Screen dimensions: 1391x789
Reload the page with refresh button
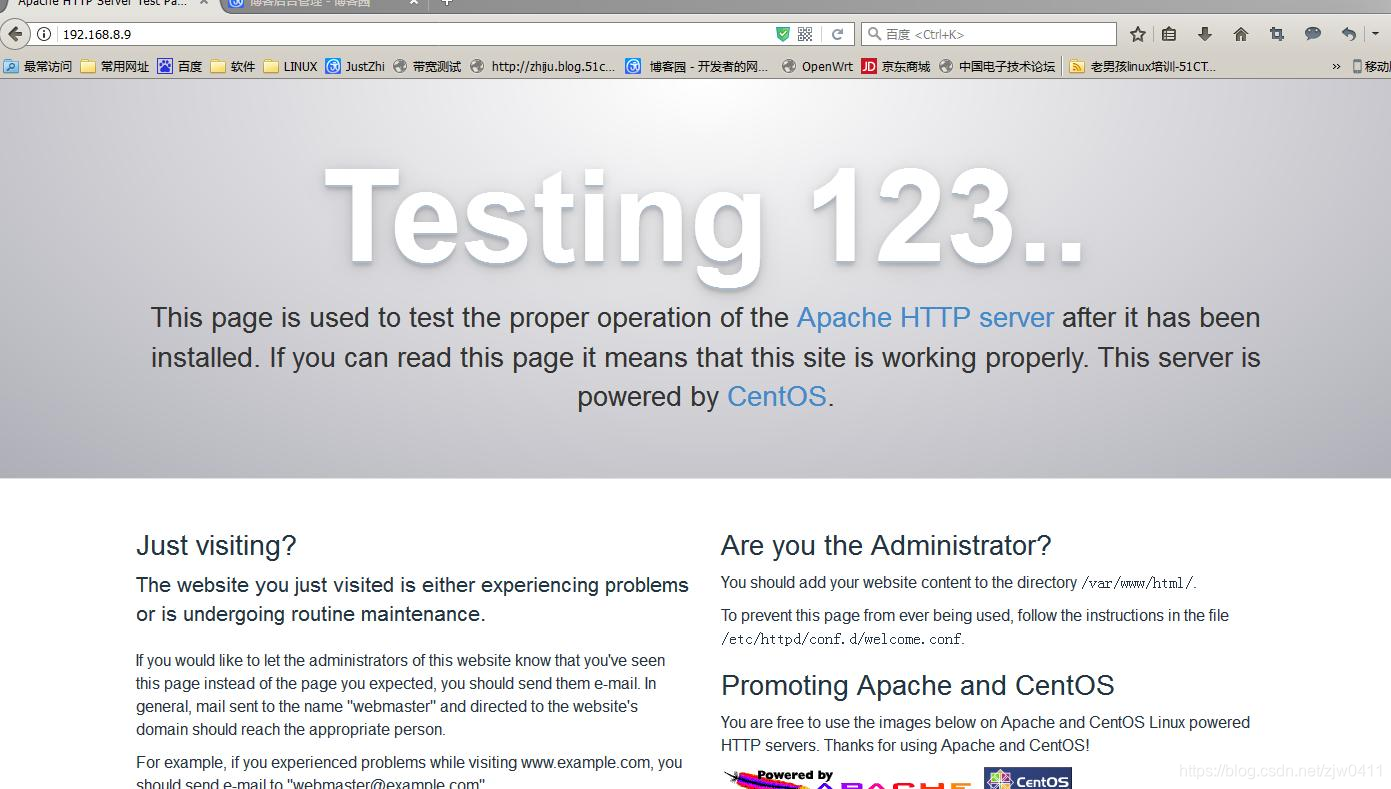click(x=838, y=34)
